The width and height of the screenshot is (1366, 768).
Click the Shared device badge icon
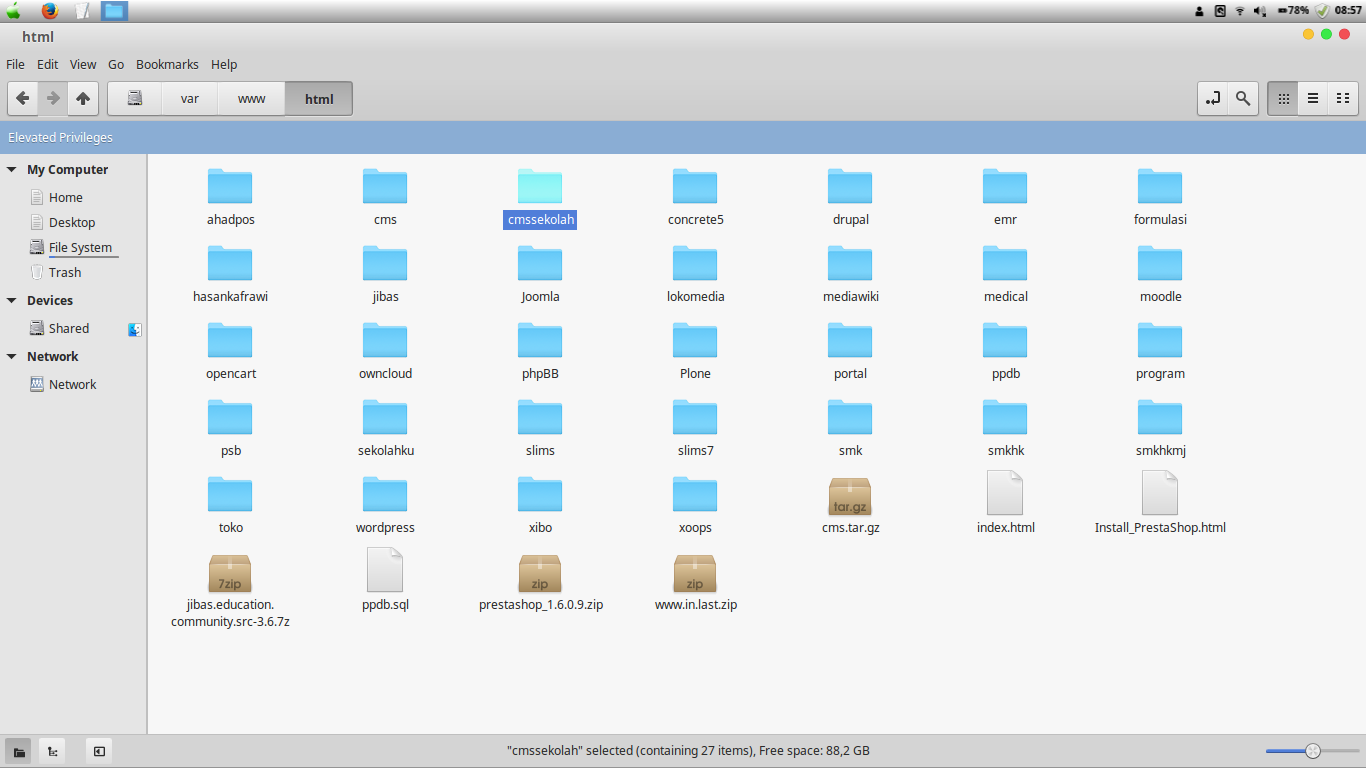pyautogui.click(x=134, y=329)
